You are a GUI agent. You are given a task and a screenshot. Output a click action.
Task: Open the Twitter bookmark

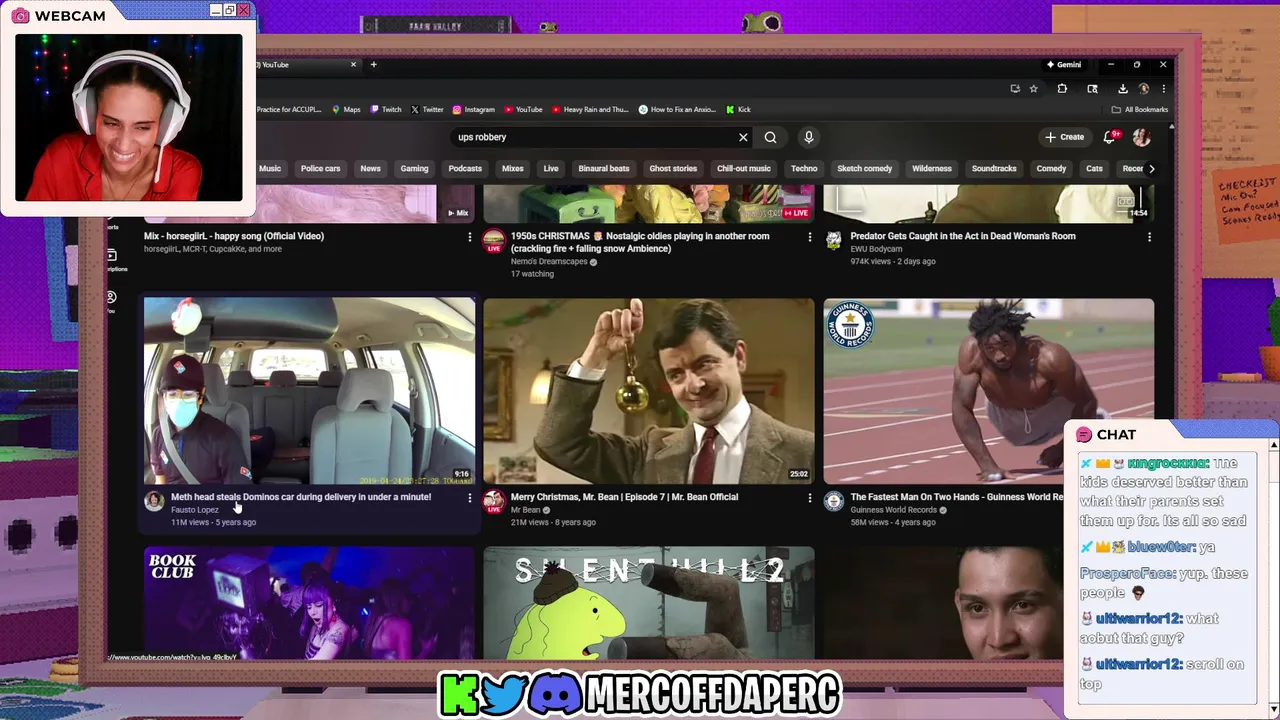click(427, 110)
